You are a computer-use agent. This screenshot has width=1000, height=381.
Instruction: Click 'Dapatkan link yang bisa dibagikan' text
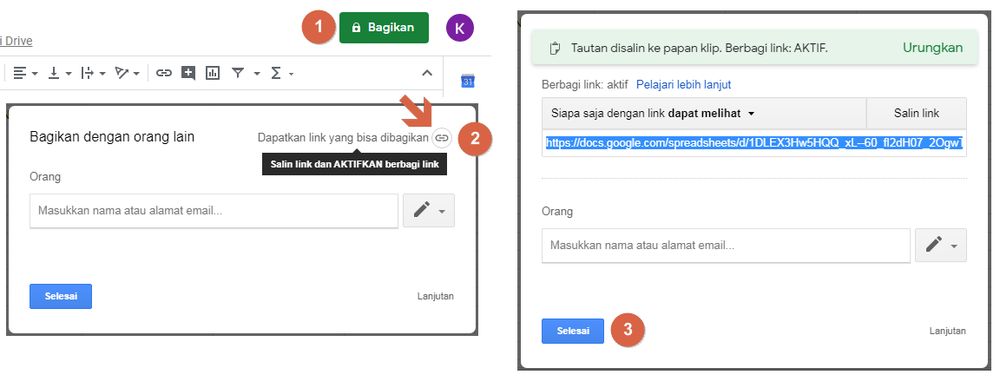(343, 137)
